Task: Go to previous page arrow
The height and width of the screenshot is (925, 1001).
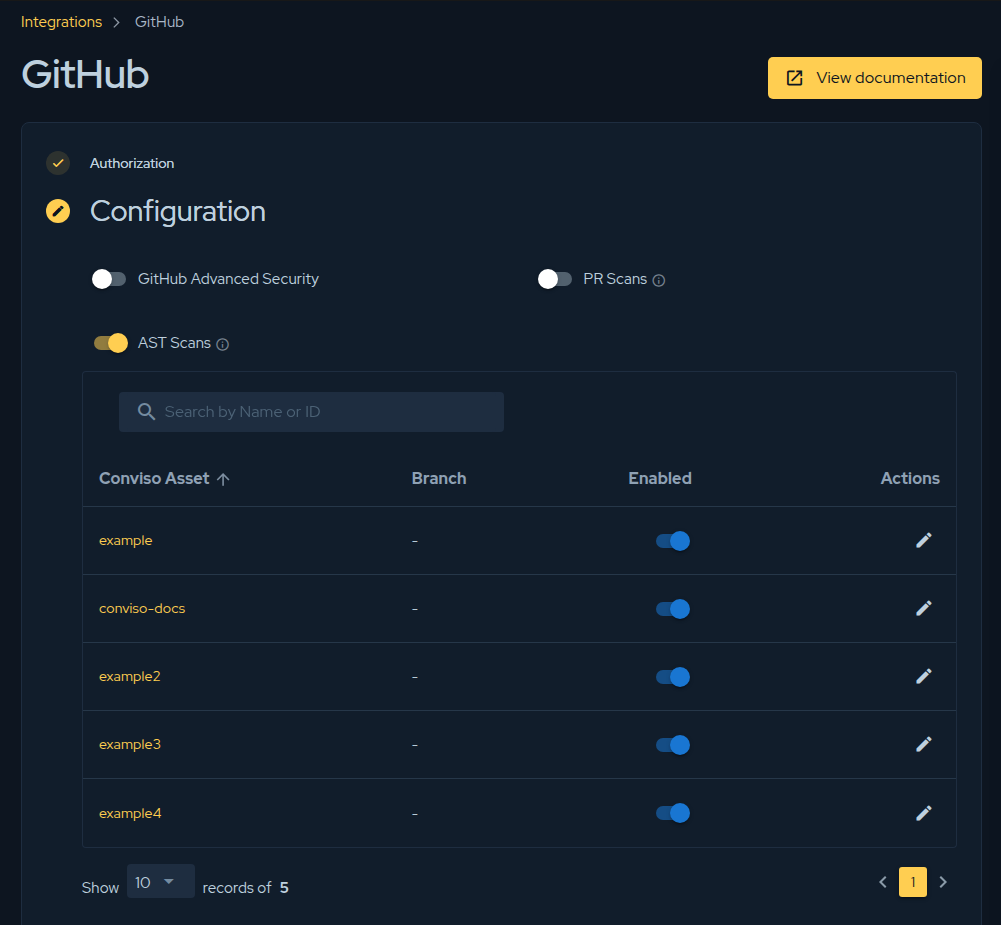Action: [883, 882]
